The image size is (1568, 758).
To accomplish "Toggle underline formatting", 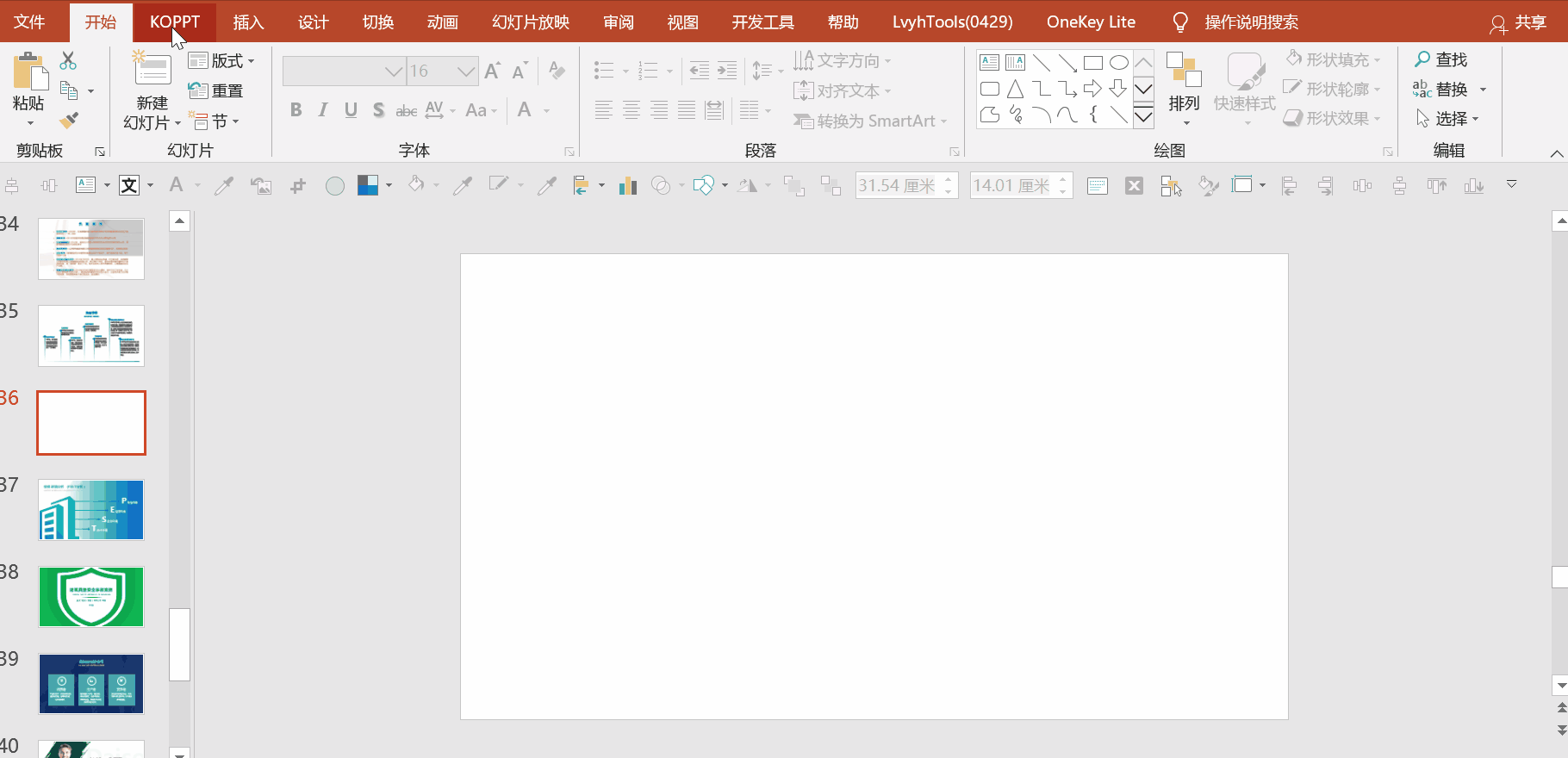I will click(x=351, y=110).
